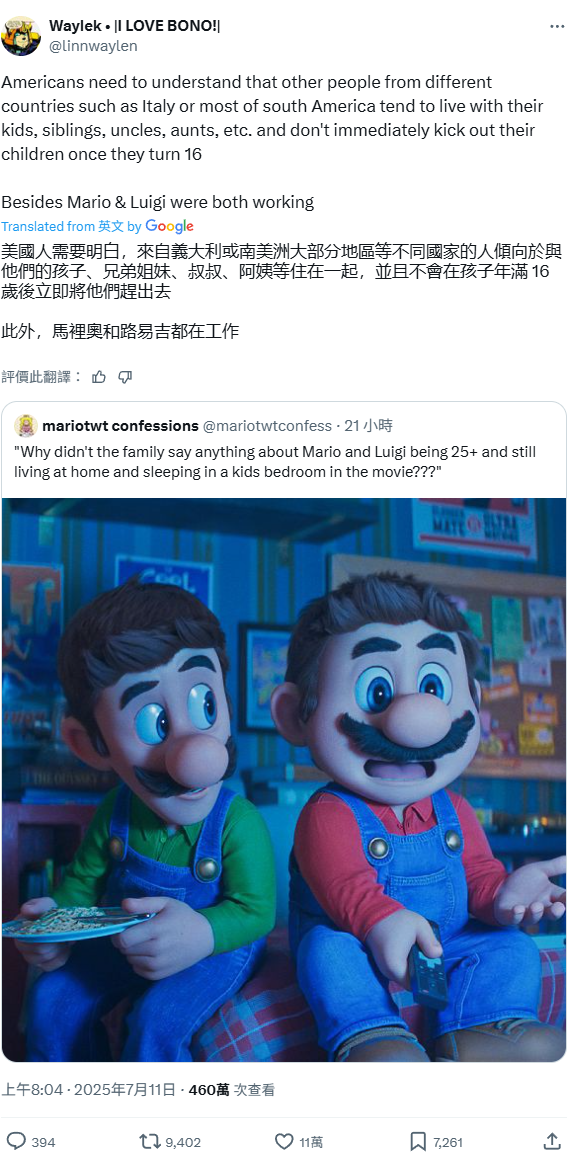Open the @linnwaylen handle link
This screenshot has height=1163, width=570.
pos(93,46)
